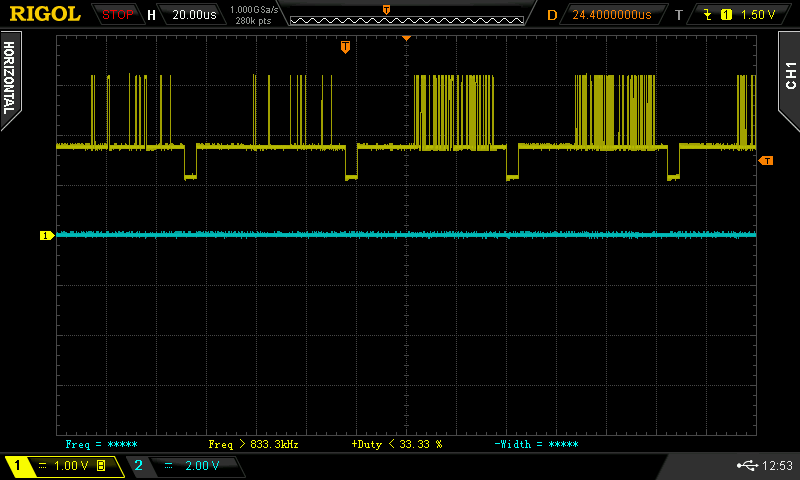800x480 pixels.
Task: Click the trigger source channel 1 badge
Action: [726, 15]
